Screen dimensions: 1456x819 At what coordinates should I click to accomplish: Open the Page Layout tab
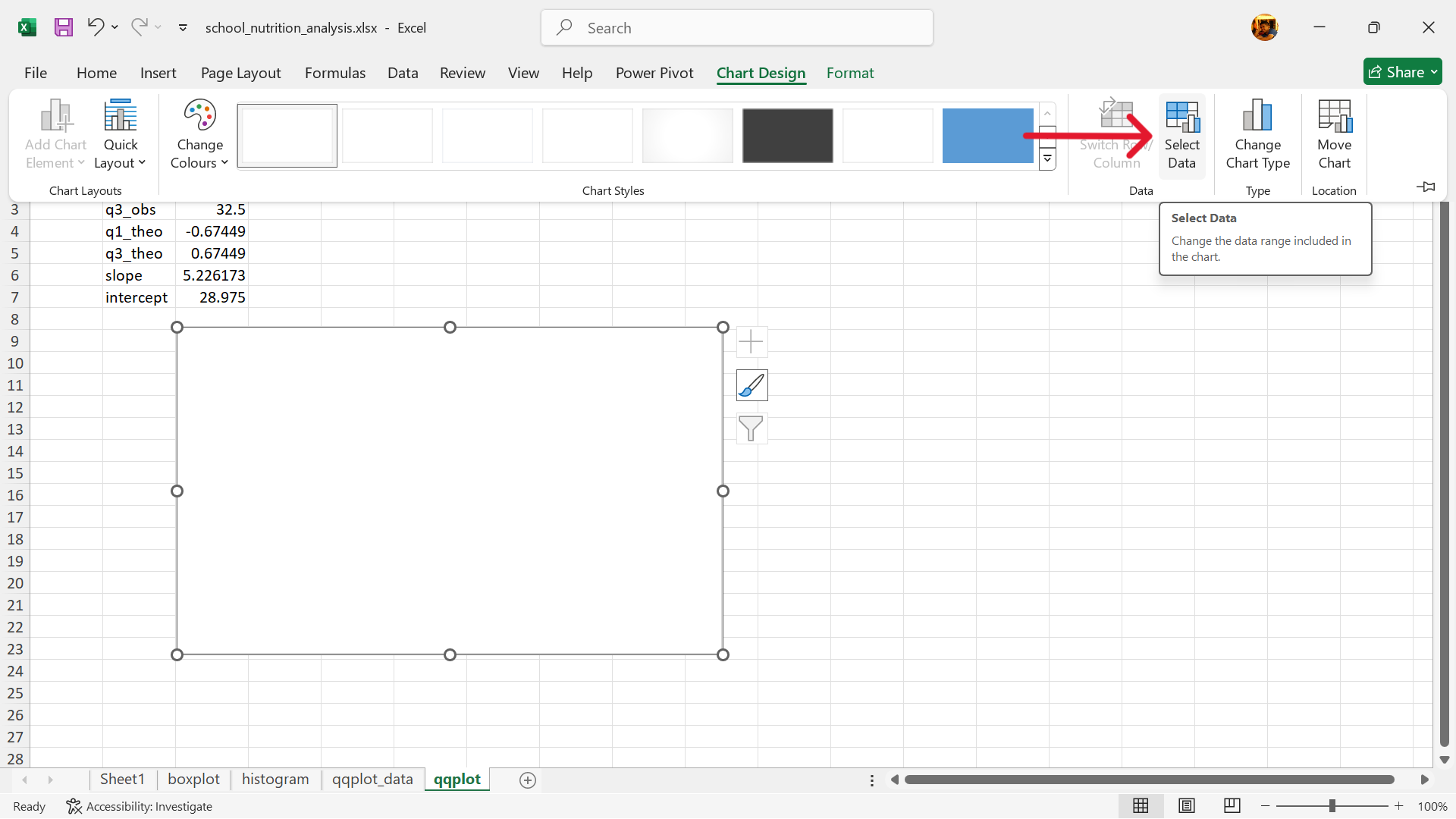click(240, 73)
